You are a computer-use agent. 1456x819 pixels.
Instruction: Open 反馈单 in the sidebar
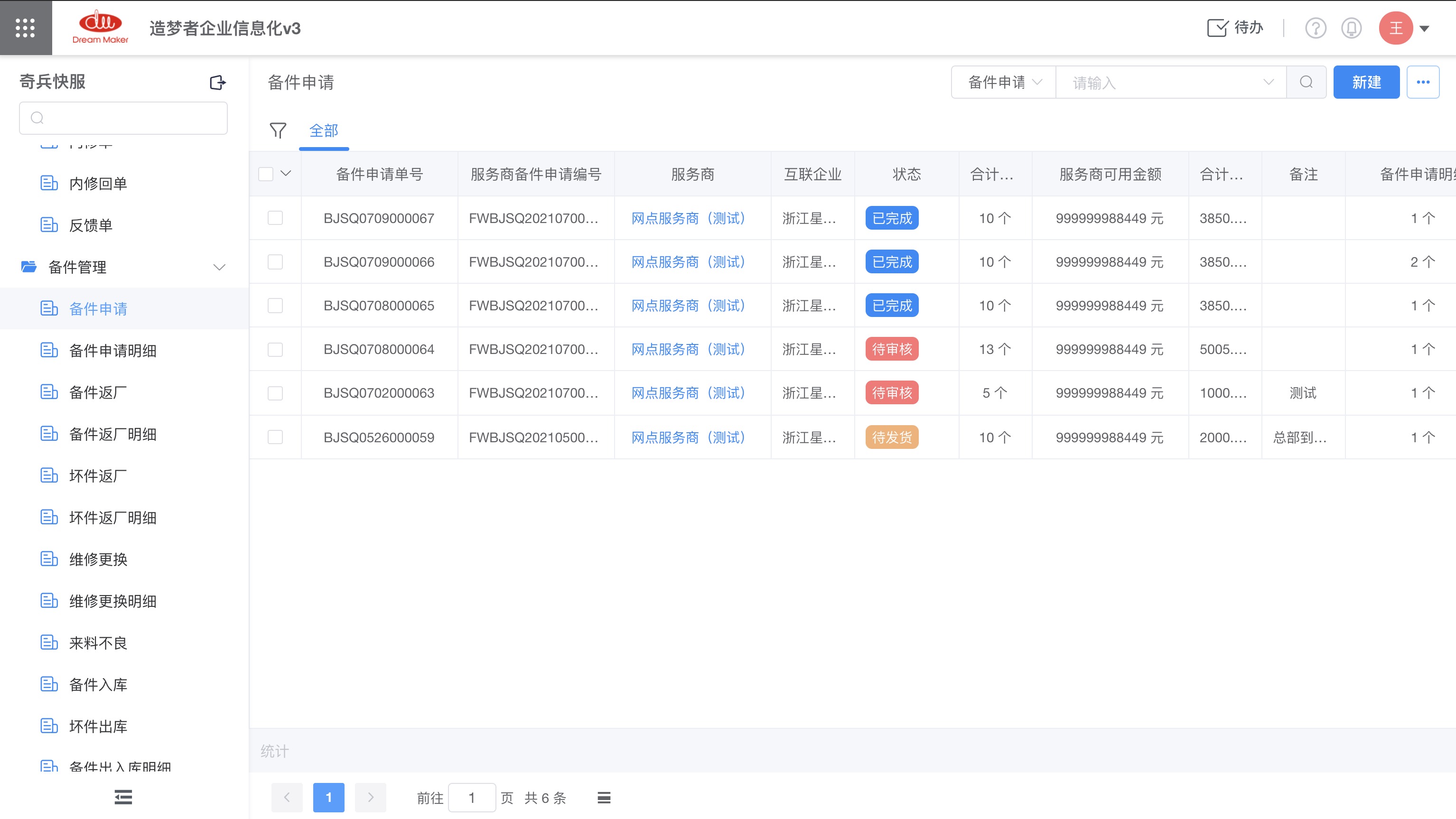pyautogui.click(x=91, y=225)
